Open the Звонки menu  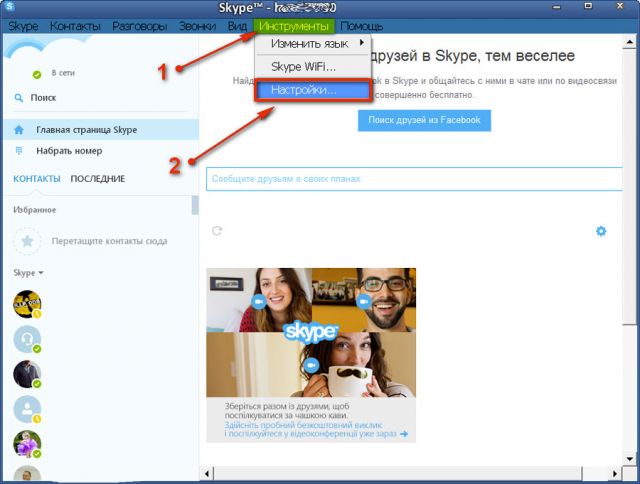[x=198, y=26]
